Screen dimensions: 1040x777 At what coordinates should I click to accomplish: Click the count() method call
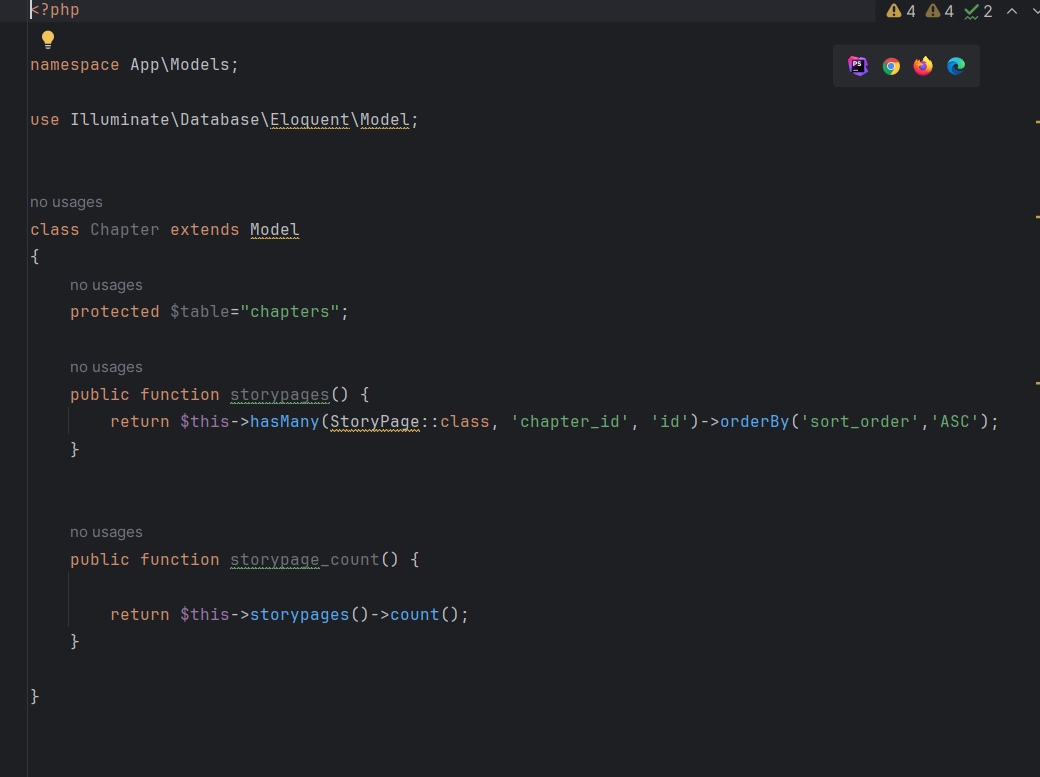(x=414, y=615)
